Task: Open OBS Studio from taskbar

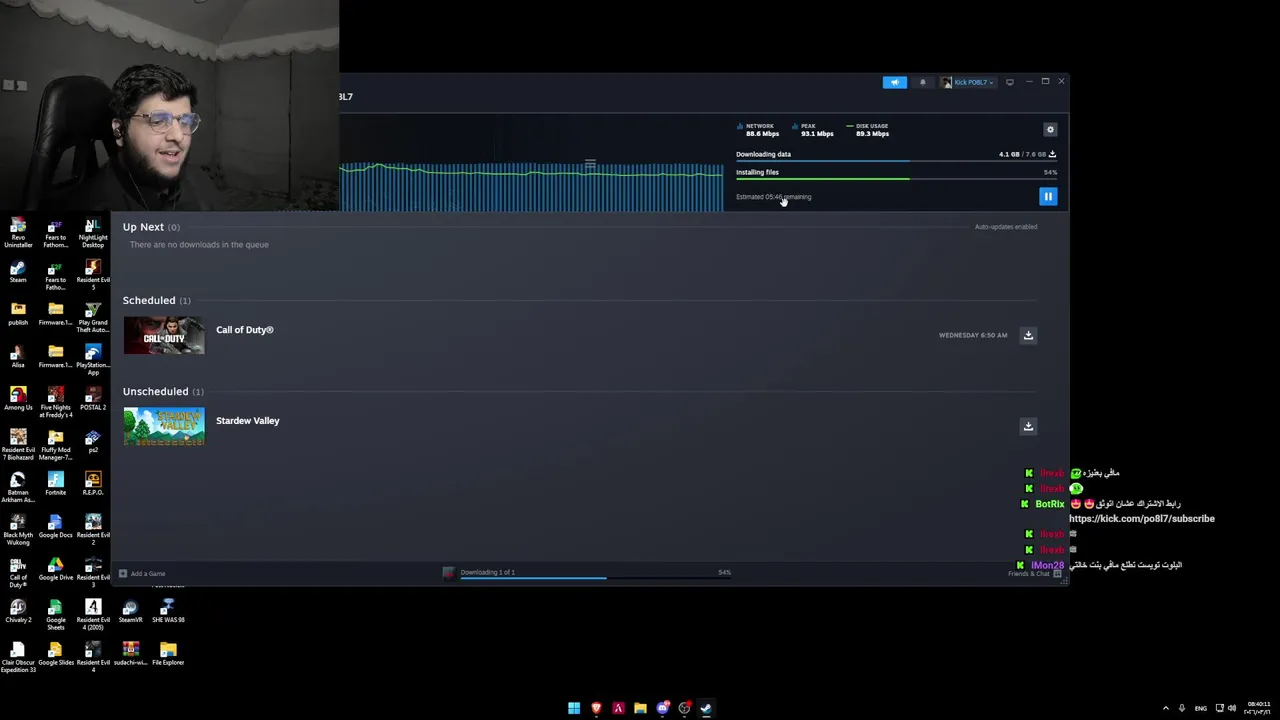Action: [684, 708]
